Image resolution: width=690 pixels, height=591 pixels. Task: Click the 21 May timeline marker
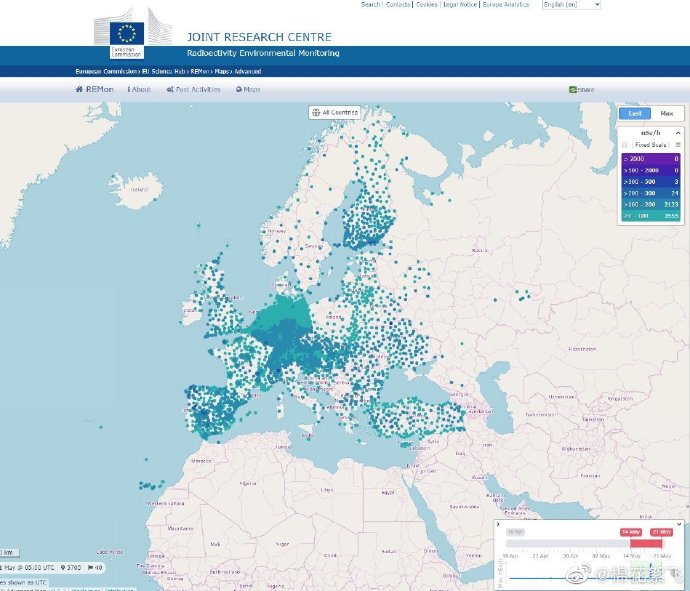661,532
